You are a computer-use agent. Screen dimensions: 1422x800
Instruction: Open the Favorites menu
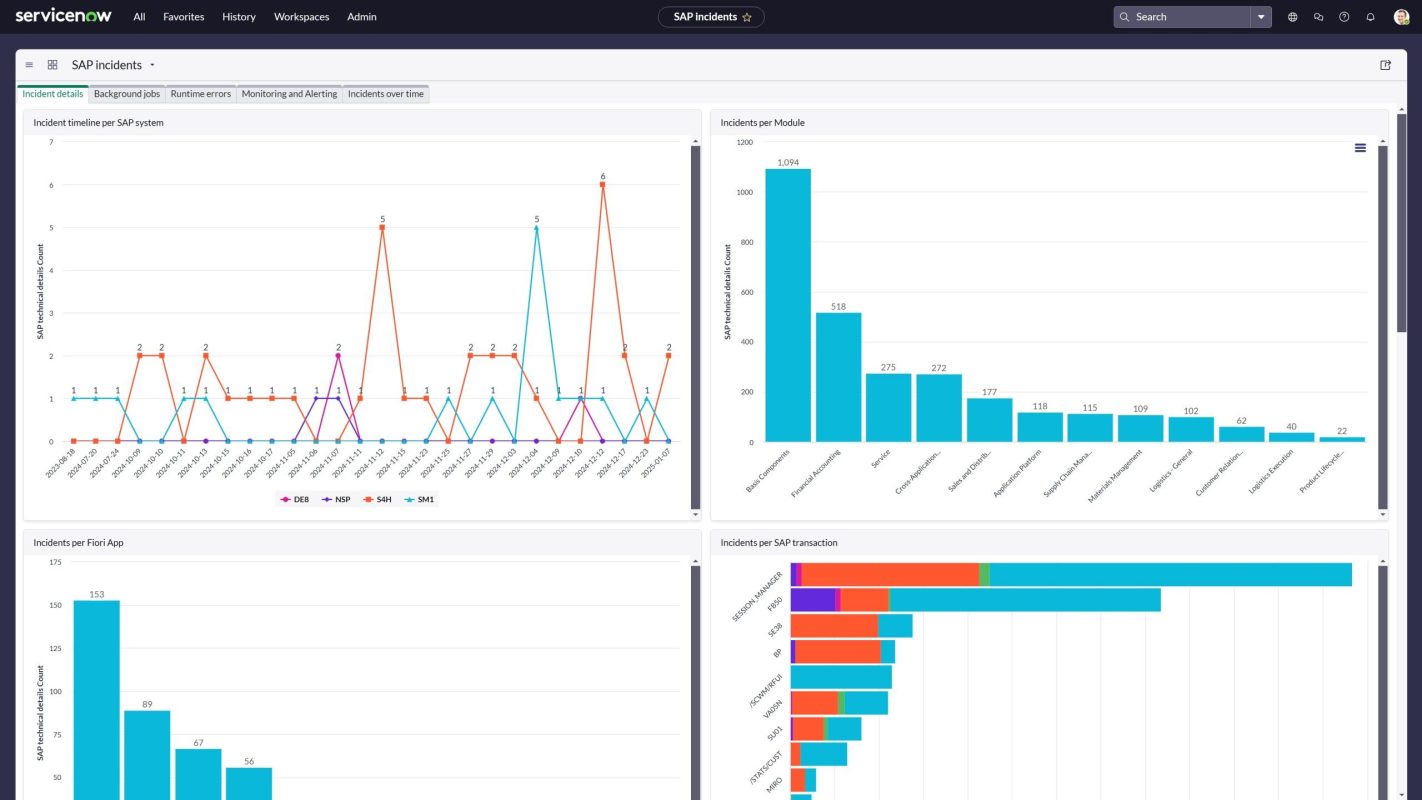click(x=184, y=17)
